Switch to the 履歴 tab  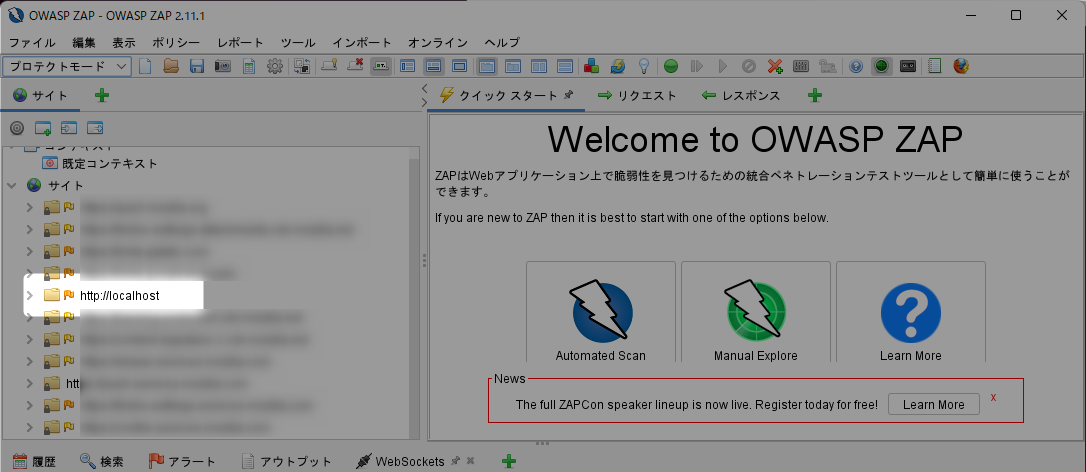pos(34,461)
